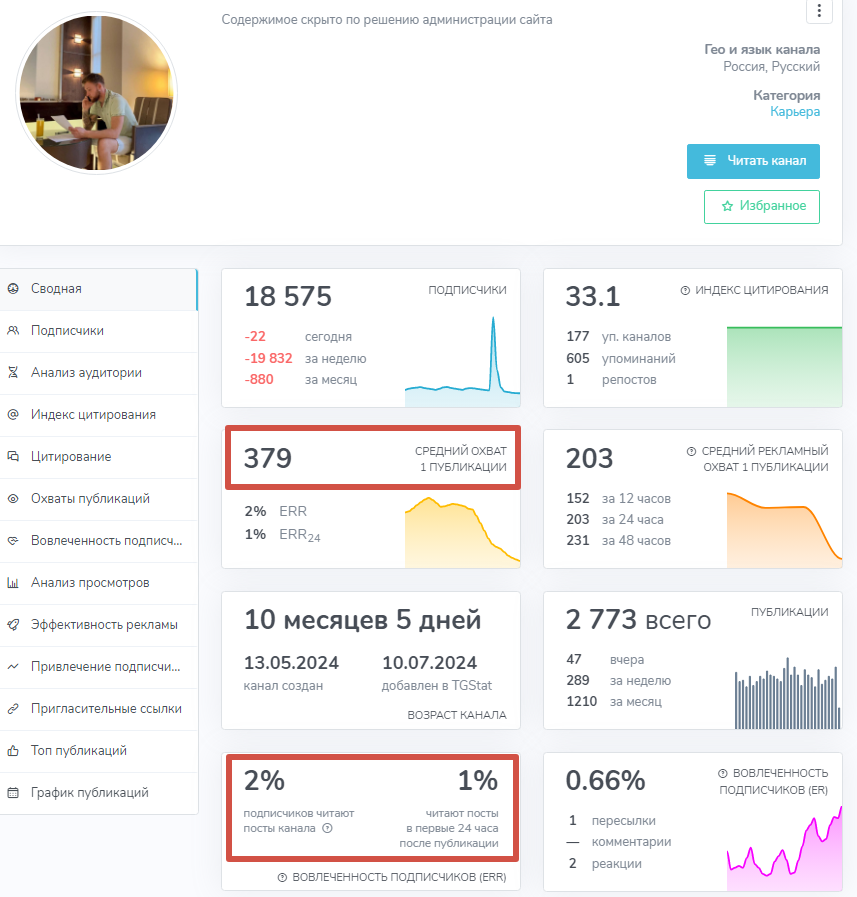This screenshot has height=897, width=857.
Task: Click the 13.05.2024 creation date
Action: tap(291, 662)
